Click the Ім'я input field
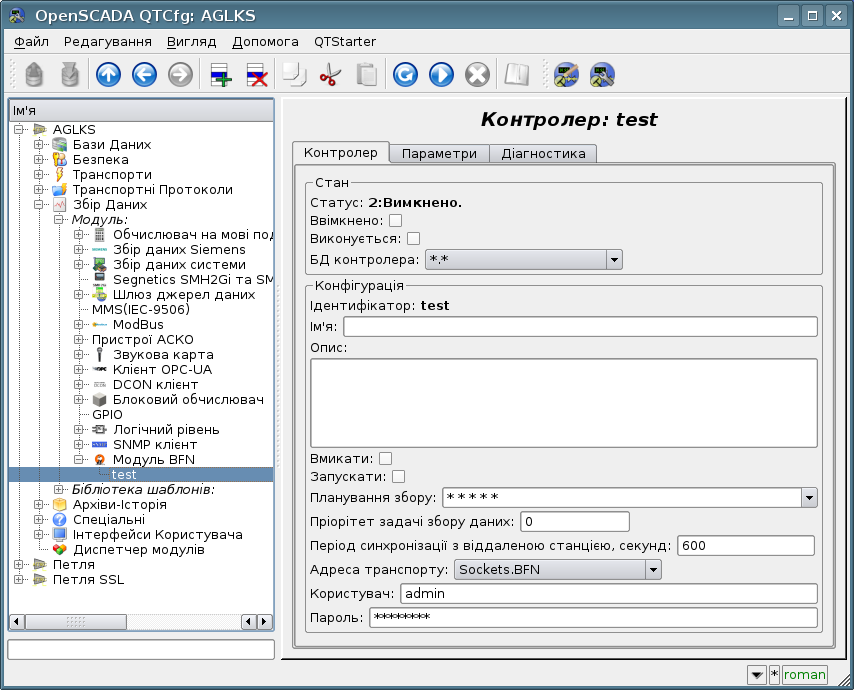 point(580,327)
